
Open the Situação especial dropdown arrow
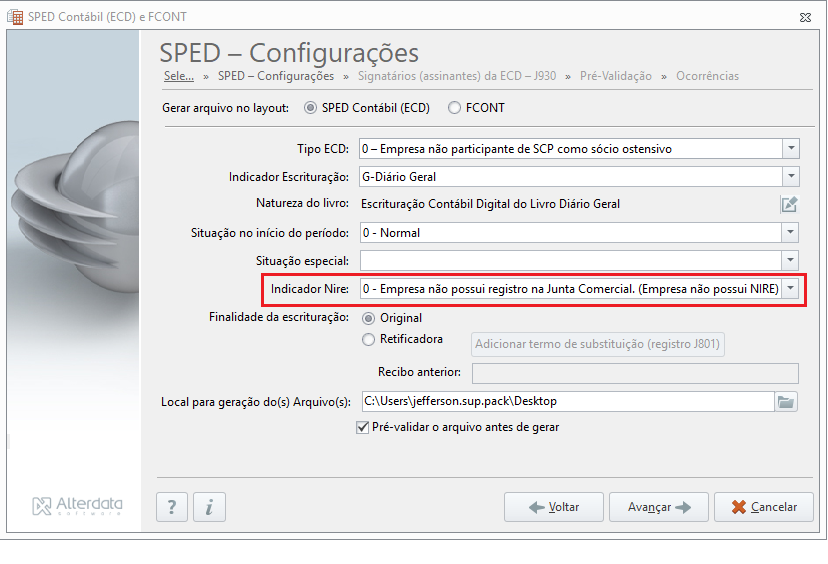click(x=790, y=260)
